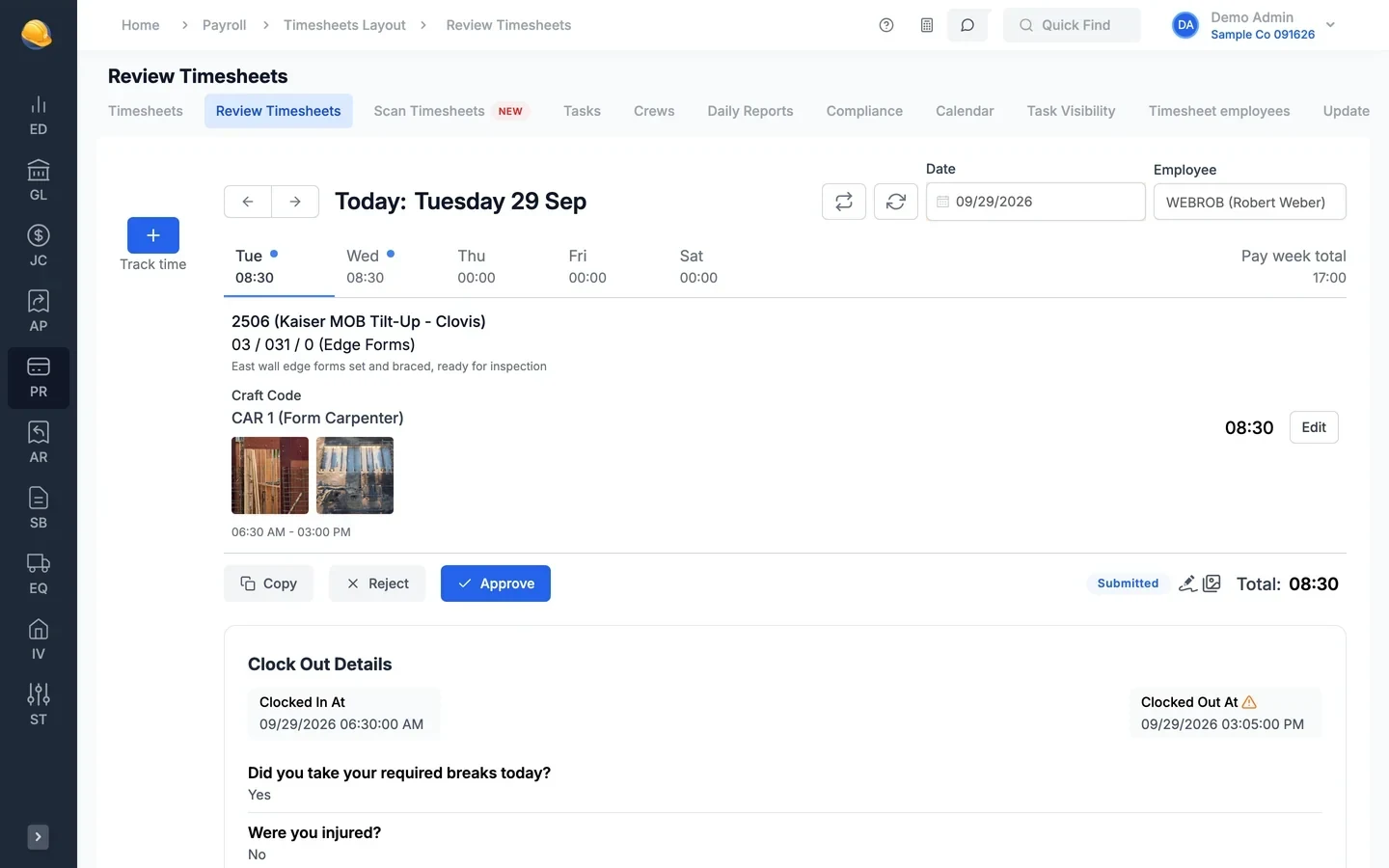The height and width of the screenshot is (868, 1389).
Task: Open the ST settings module
Action: [x=39, y=706]
